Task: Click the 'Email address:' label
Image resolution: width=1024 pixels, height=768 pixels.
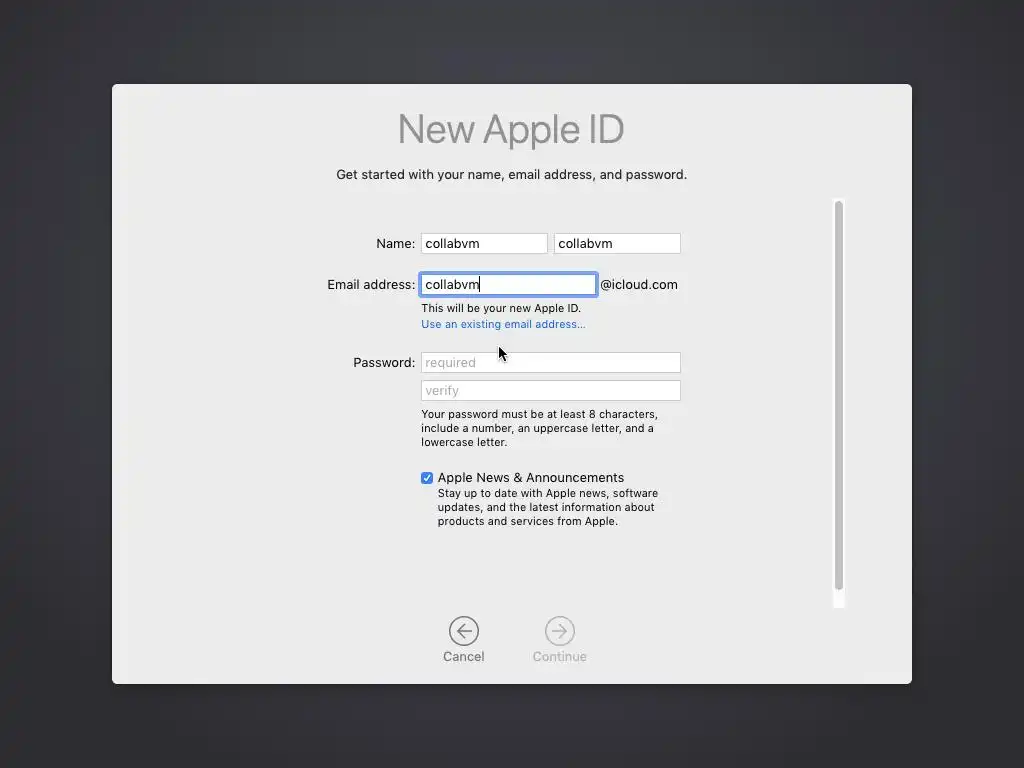Action: coord(371,285)
